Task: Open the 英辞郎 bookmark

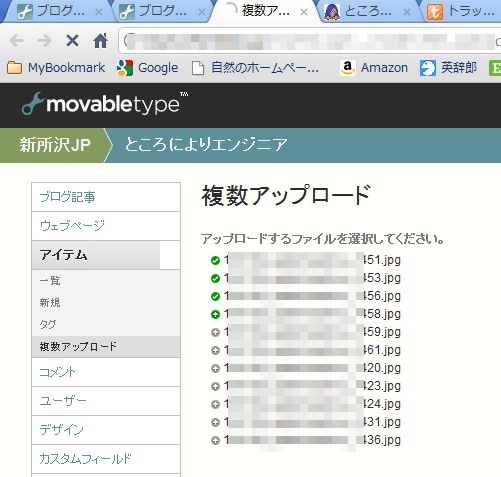Action: click(x=448, y=68)
